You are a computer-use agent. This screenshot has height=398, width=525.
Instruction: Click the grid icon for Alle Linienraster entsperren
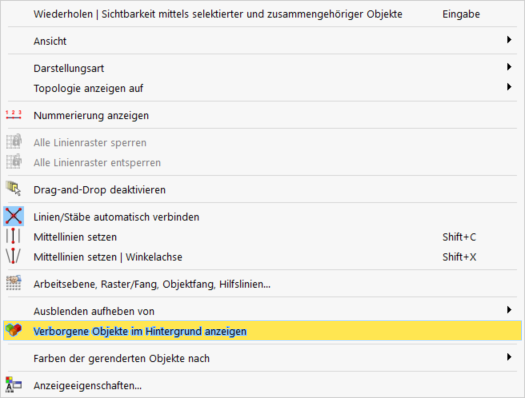(14, 162)
